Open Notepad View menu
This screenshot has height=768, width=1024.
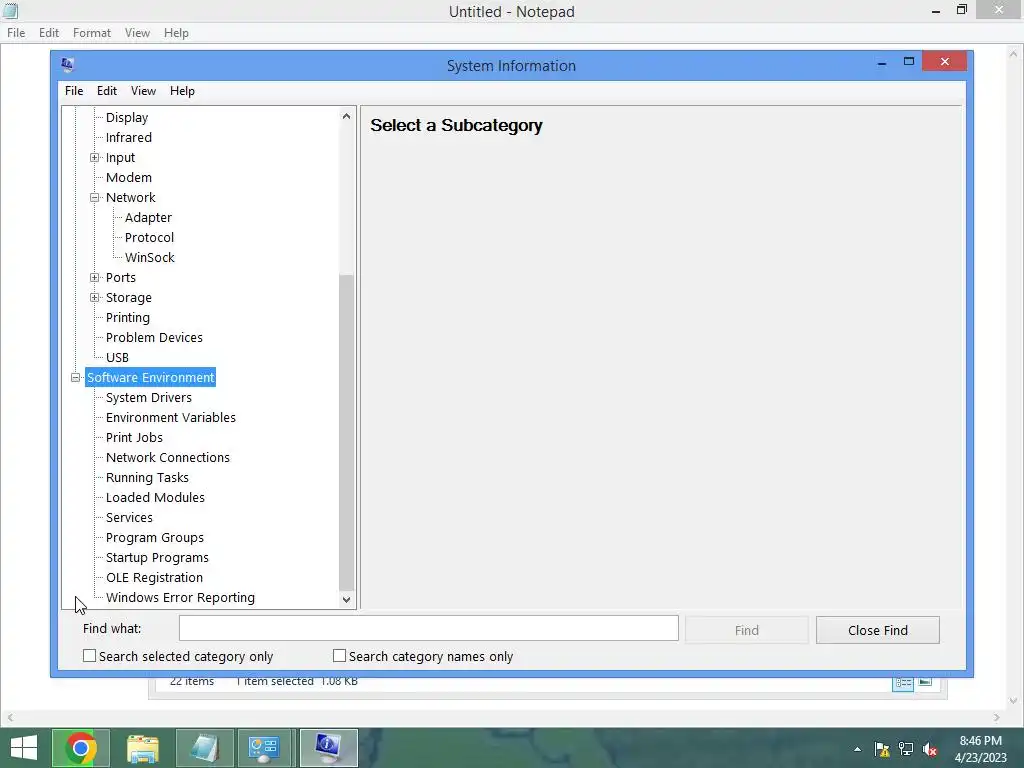click(137, 33)
